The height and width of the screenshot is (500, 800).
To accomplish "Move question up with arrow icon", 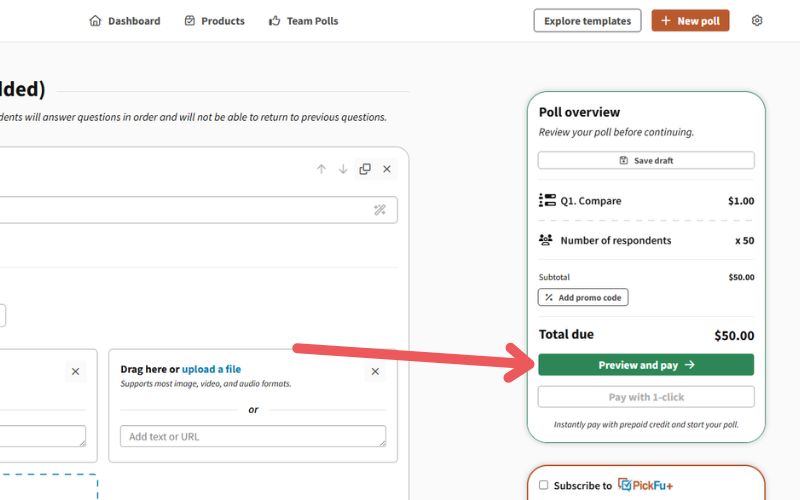I will 321,169.
